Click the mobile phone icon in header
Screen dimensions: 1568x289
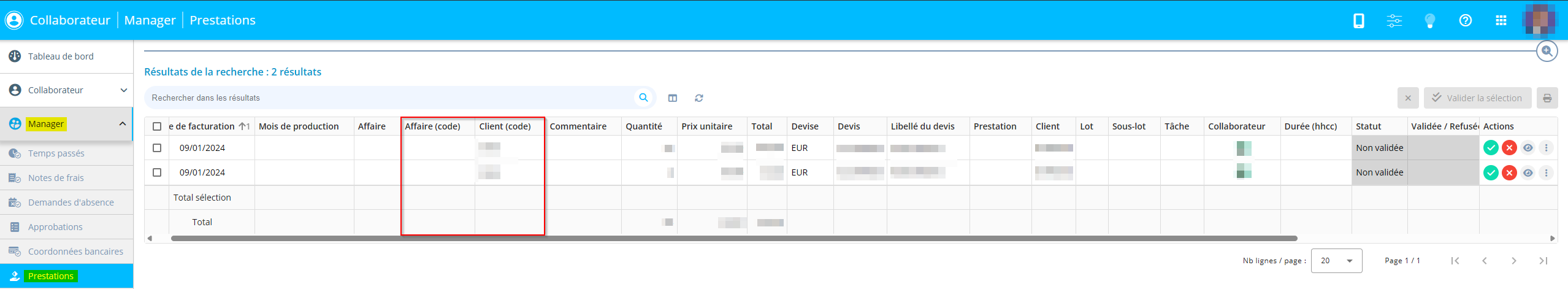1358,21
